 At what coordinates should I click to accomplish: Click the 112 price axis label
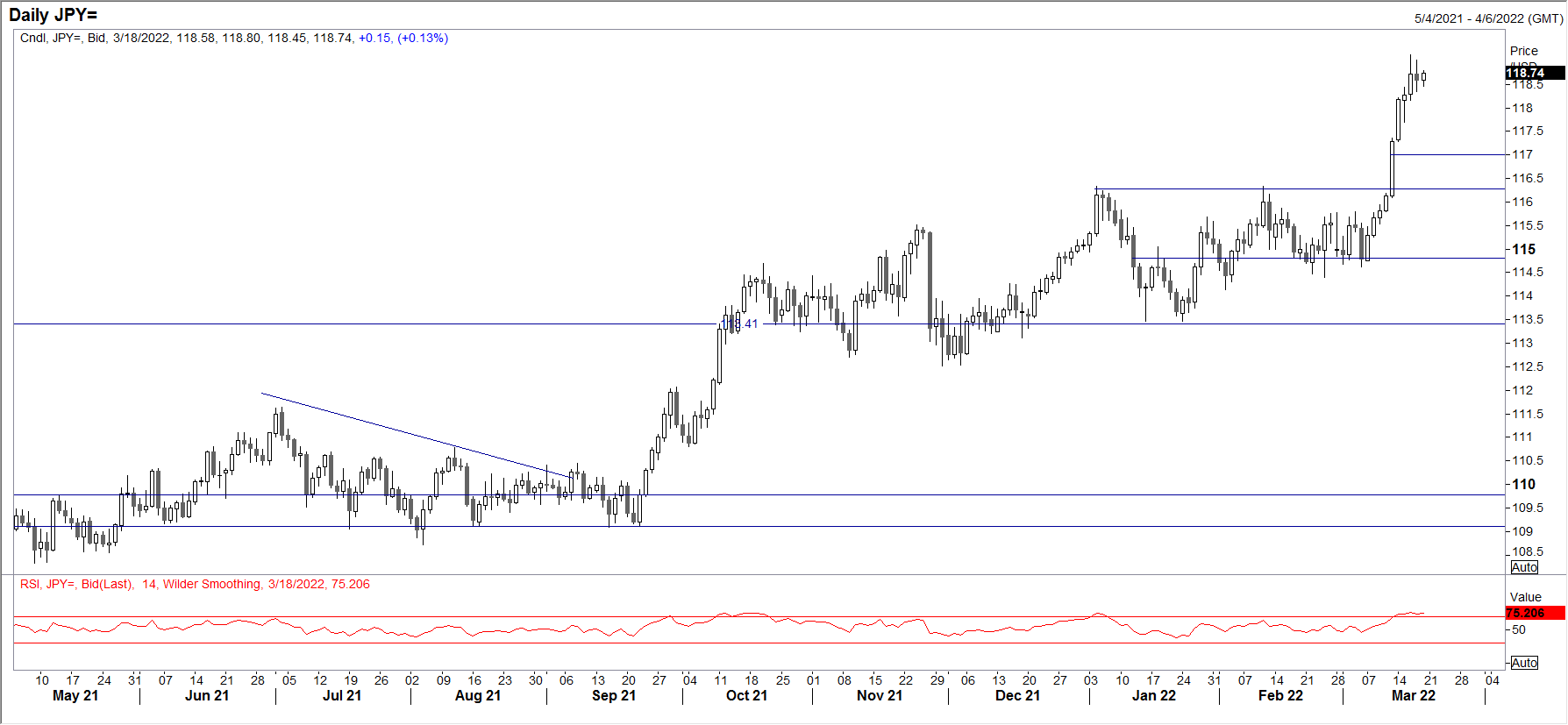point(1522,390)
